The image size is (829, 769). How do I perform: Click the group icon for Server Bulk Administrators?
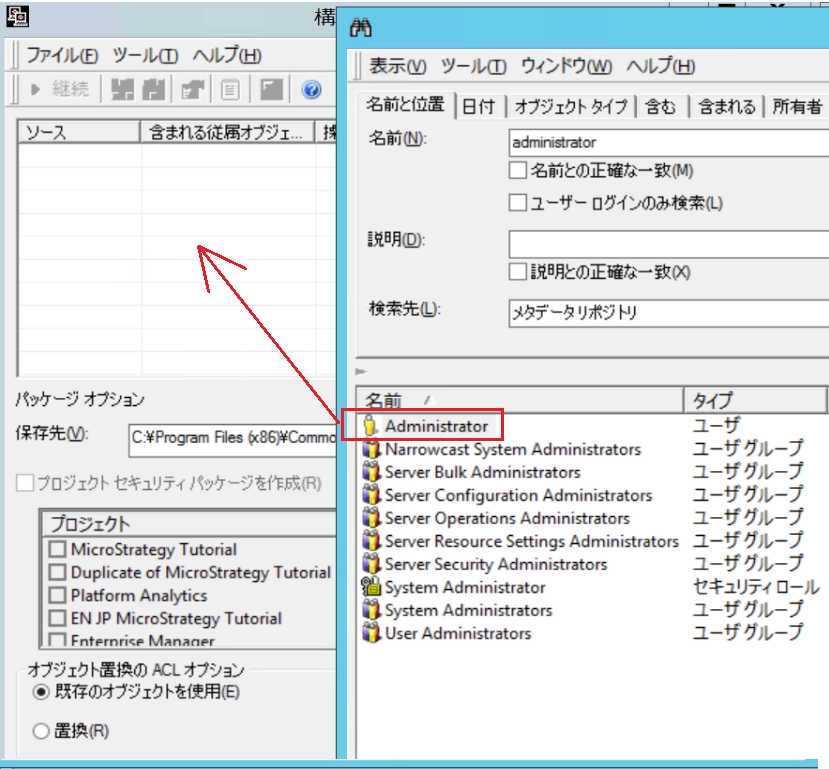(x=371, y=472)
